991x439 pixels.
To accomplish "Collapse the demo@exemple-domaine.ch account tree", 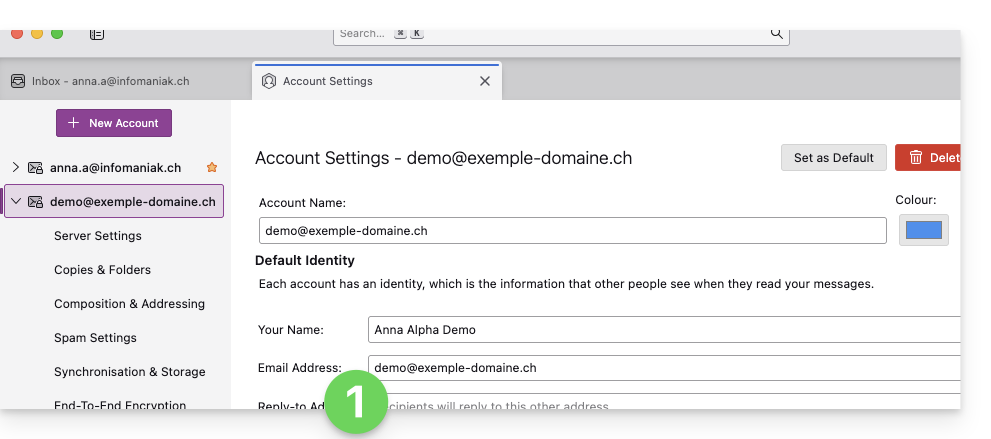I will click(x=15, y=202).
